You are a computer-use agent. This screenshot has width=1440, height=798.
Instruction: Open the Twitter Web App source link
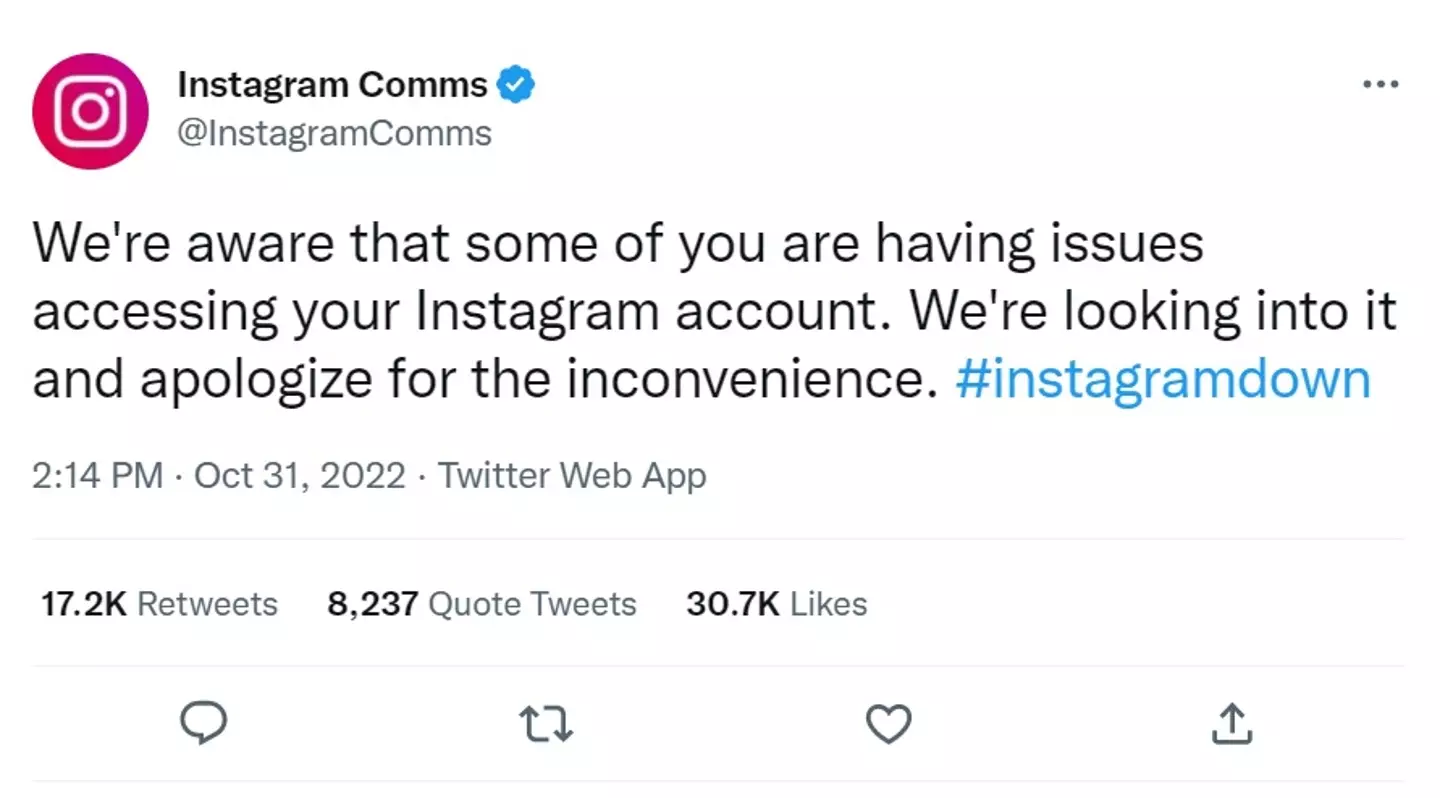572,475
